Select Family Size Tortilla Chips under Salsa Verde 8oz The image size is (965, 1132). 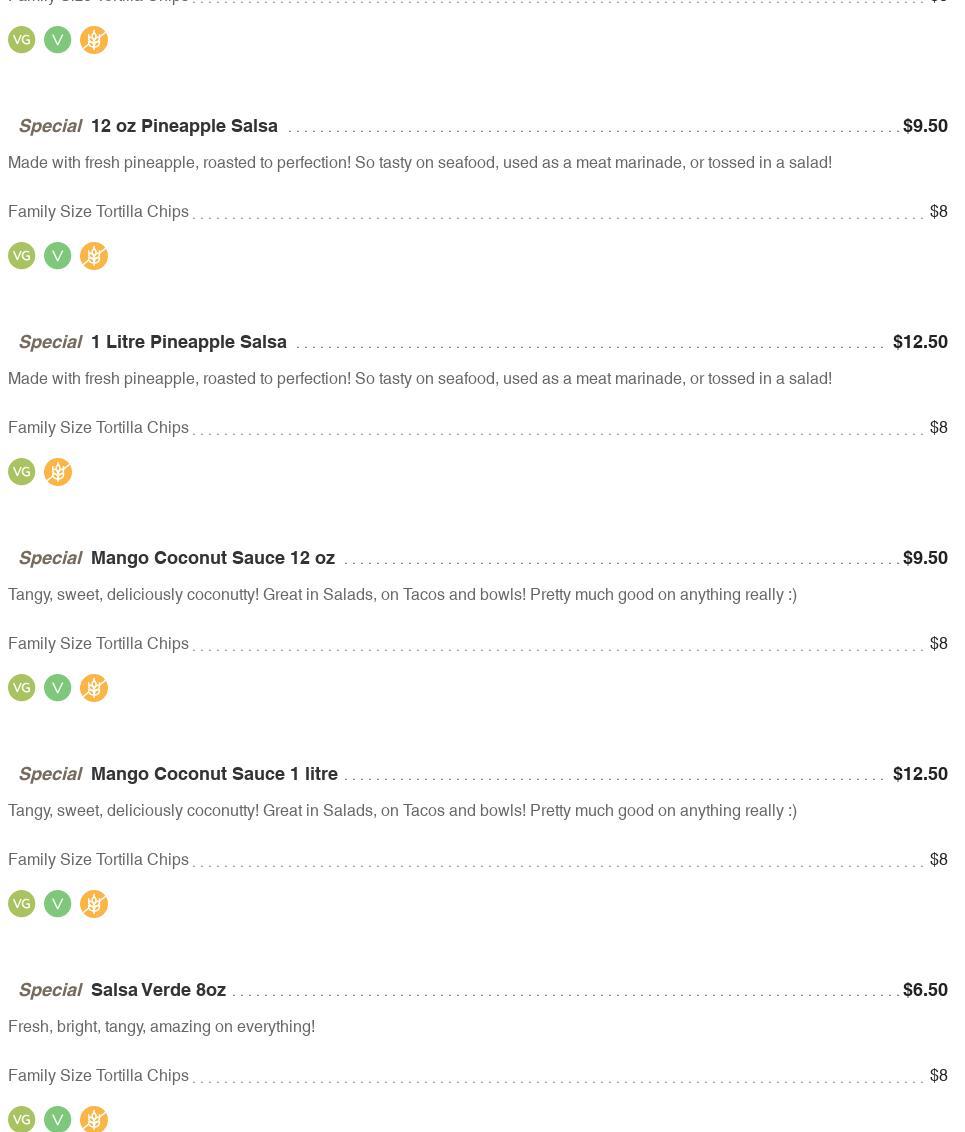[x=98, y=1076]
